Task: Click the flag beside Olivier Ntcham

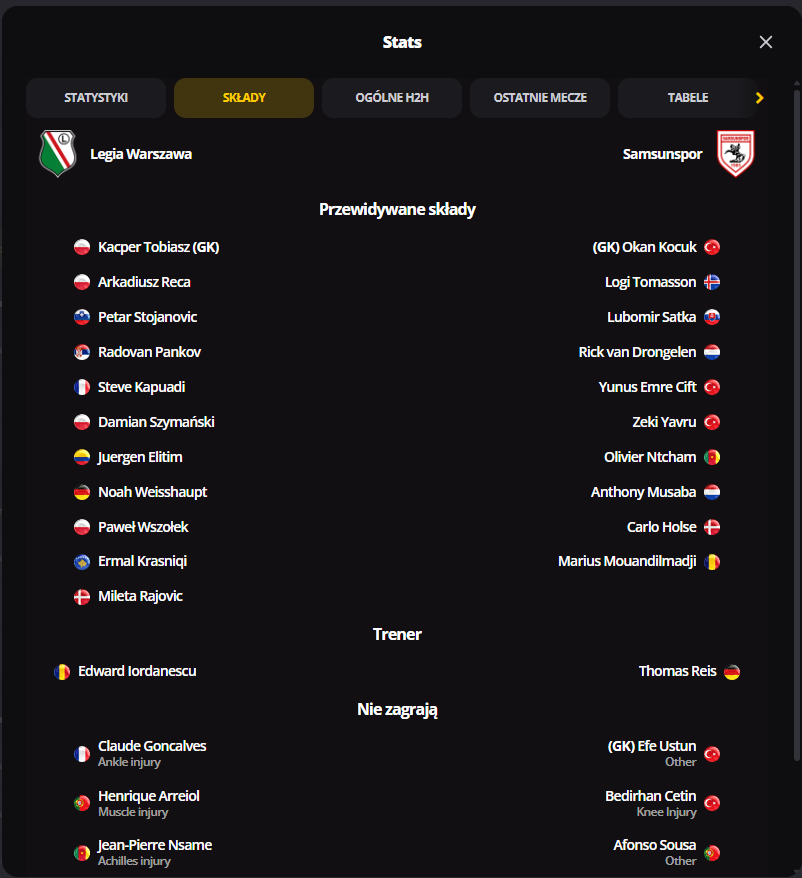Action: click(712, 457)
